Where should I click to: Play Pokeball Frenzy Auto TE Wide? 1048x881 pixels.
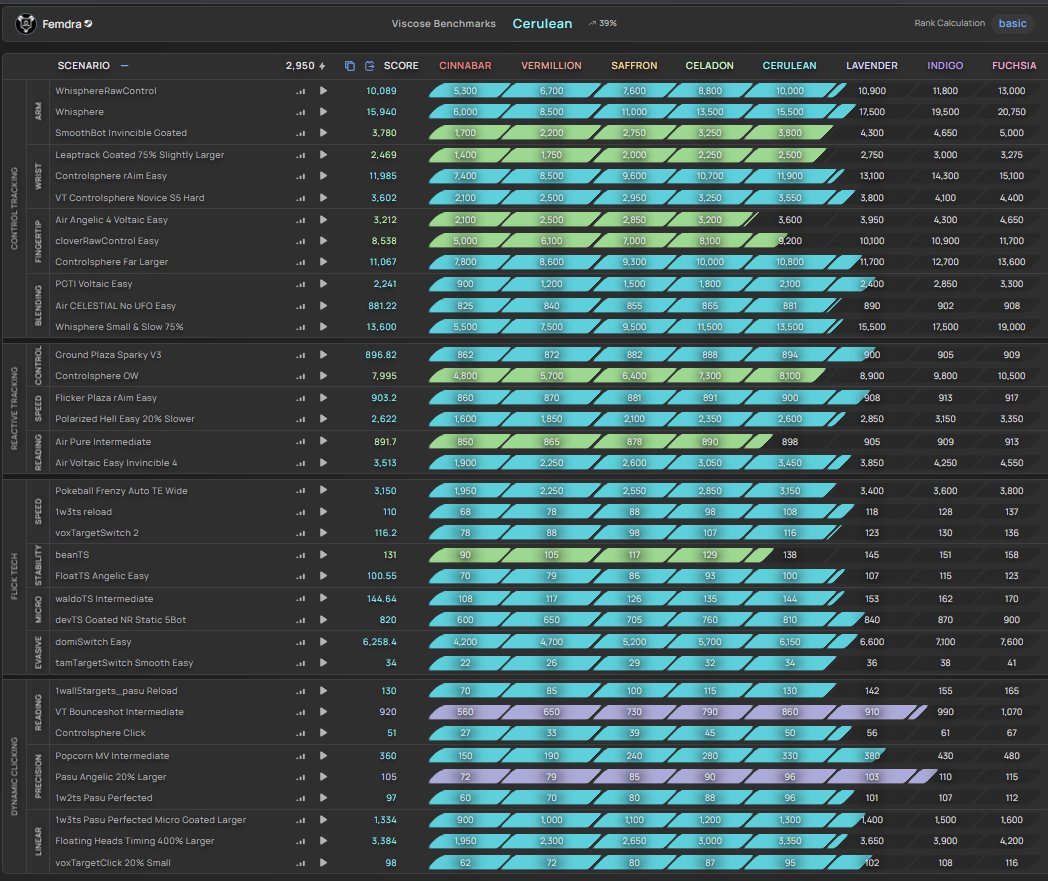(323, 491)
